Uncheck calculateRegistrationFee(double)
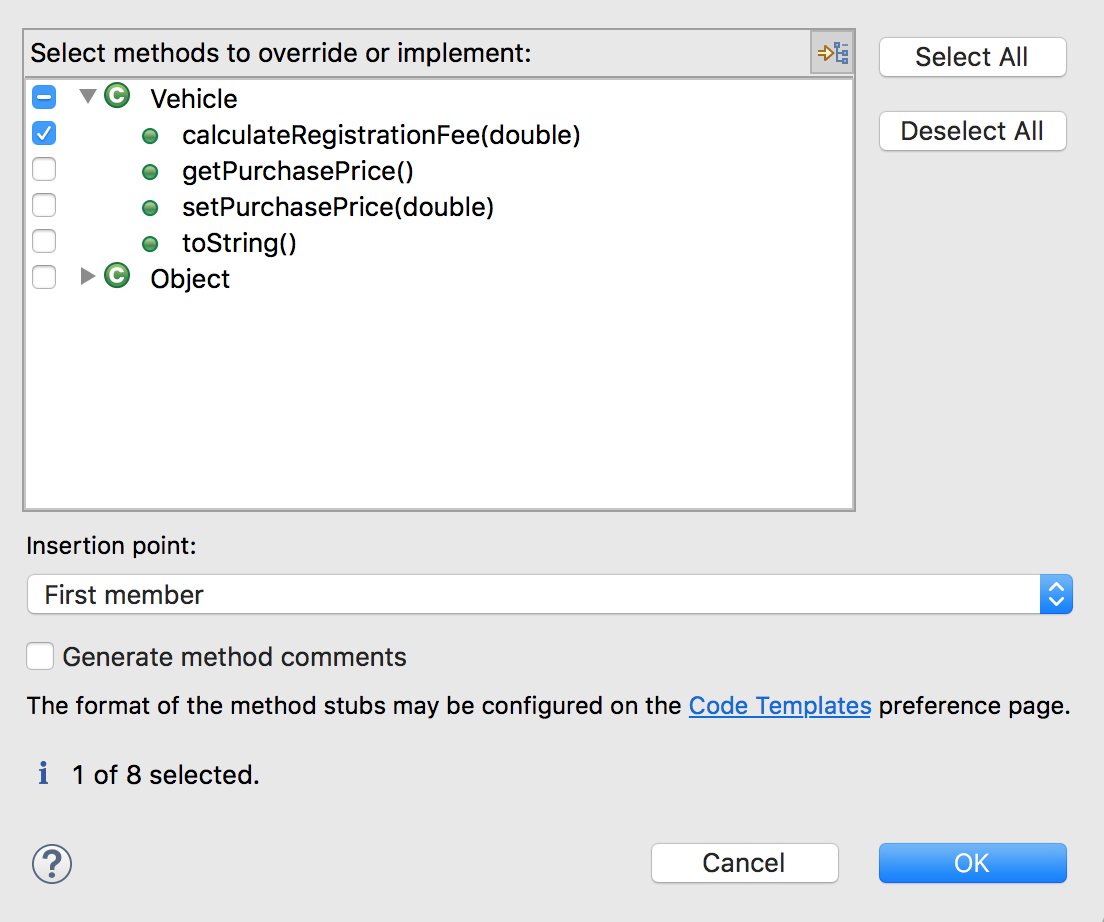 [x=43, y=133]
